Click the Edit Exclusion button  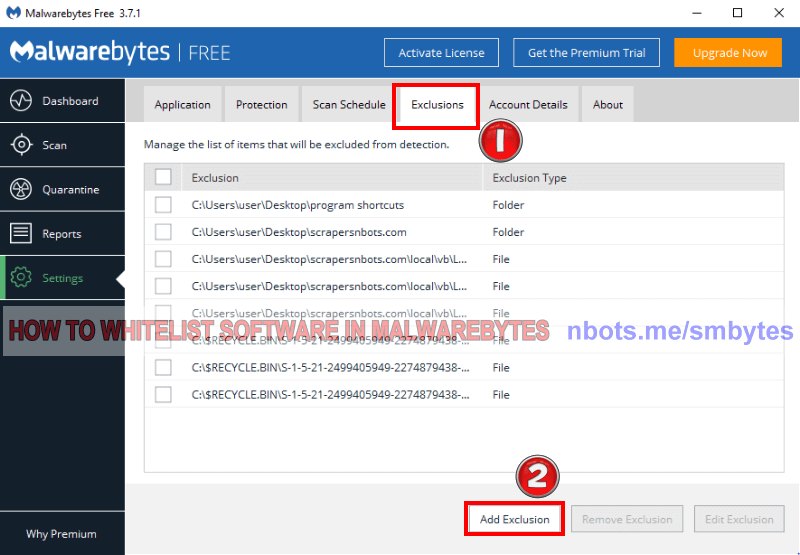coord(739,519)
